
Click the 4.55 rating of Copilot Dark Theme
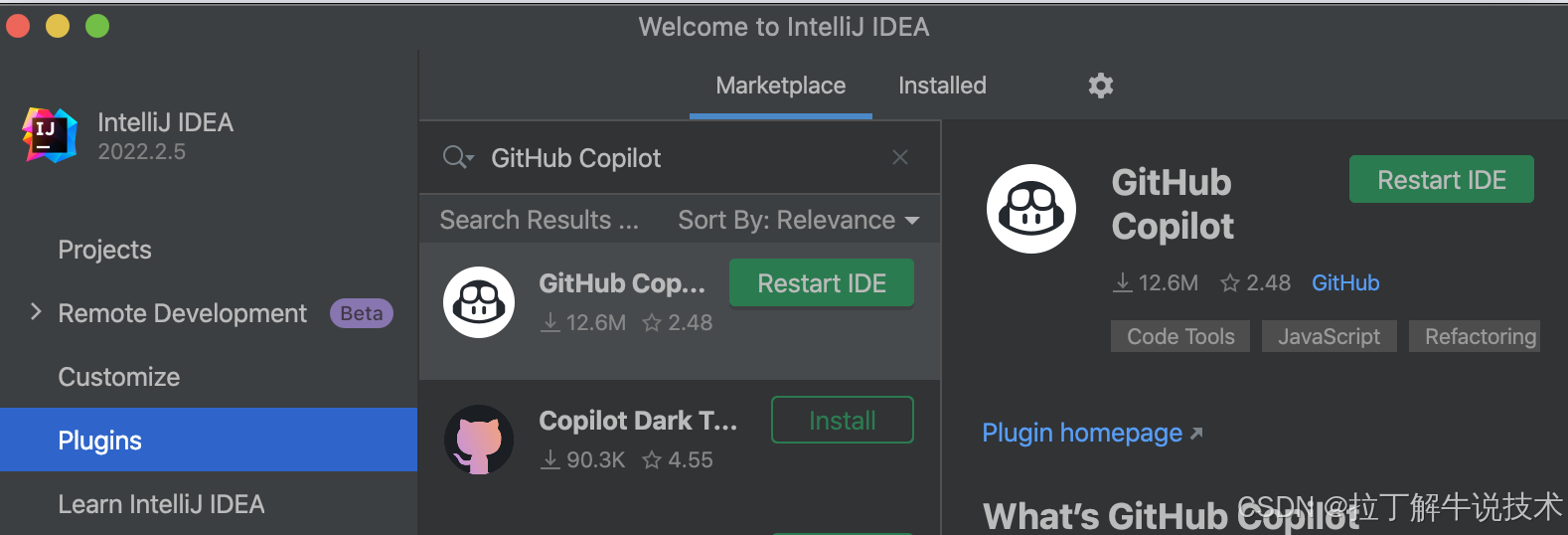coord(678,459)
